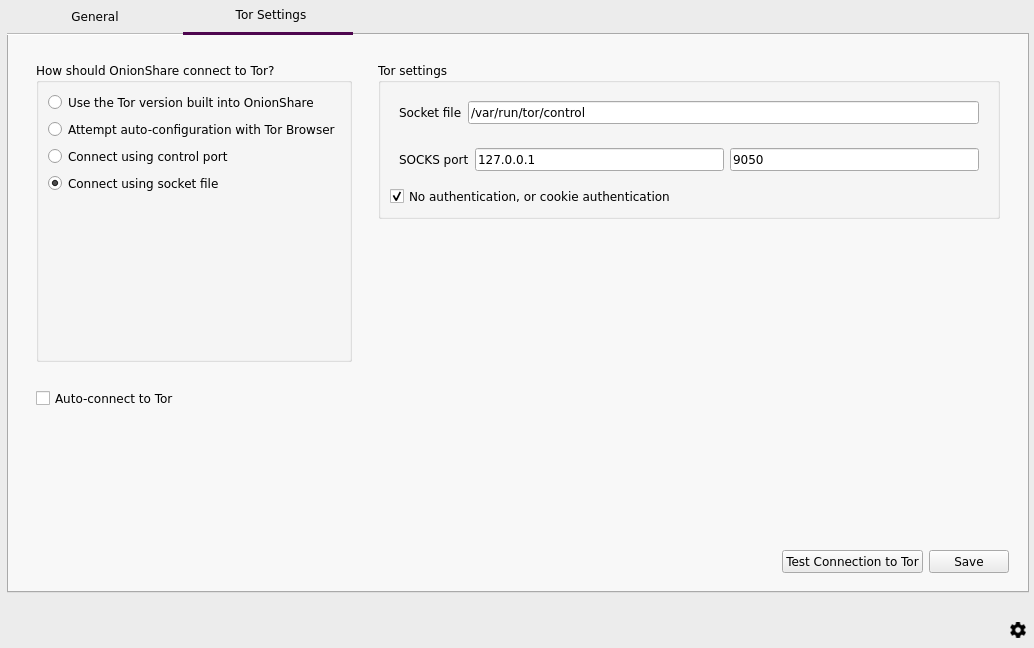Viewport: 1034px width, 648px height.
Task: Enable the Auto-connect to Tor checkbox
Action: click(43, 399)
